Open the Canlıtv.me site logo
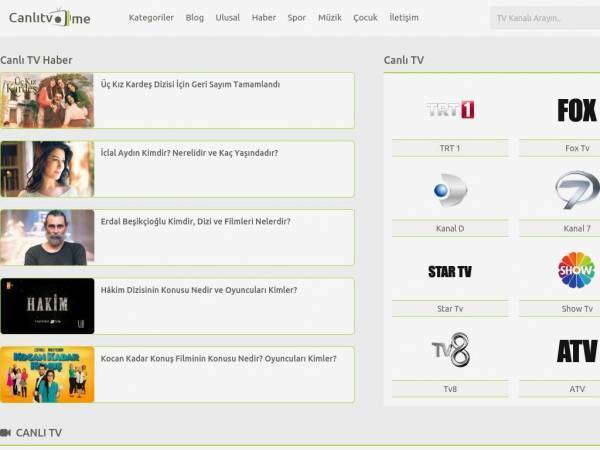Image resolution: width=600 pixels, height=450 pixels. [50, 18]
